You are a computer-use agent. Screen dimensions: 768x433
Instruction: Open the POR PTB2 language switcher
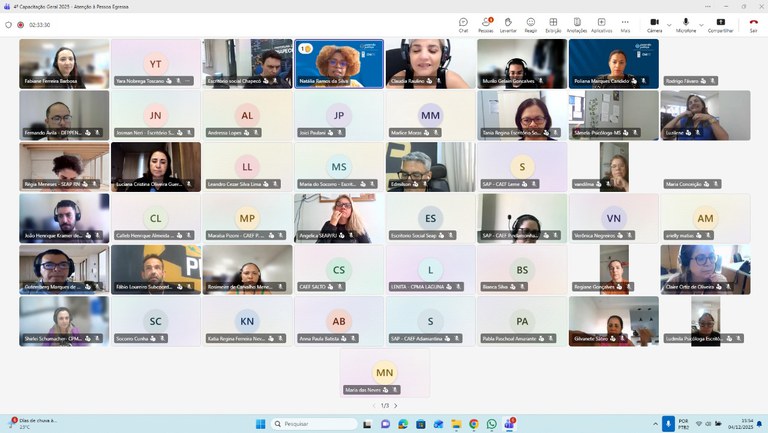[x=683, y=424]
